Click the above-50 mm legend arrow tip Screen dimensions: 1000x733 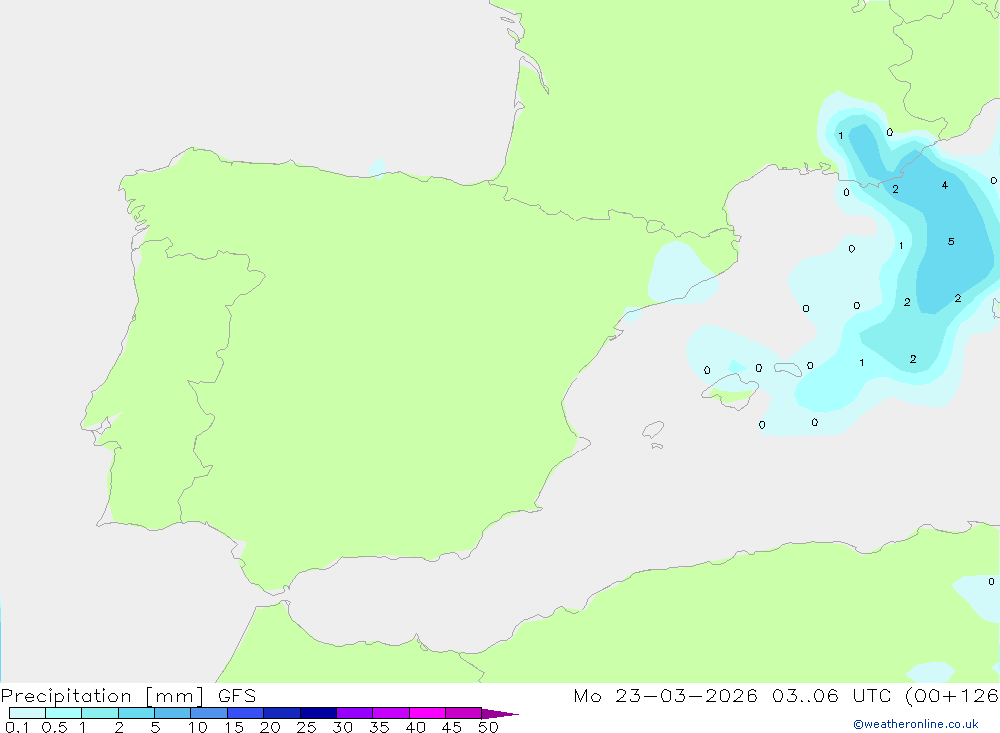tap(500, 714)
